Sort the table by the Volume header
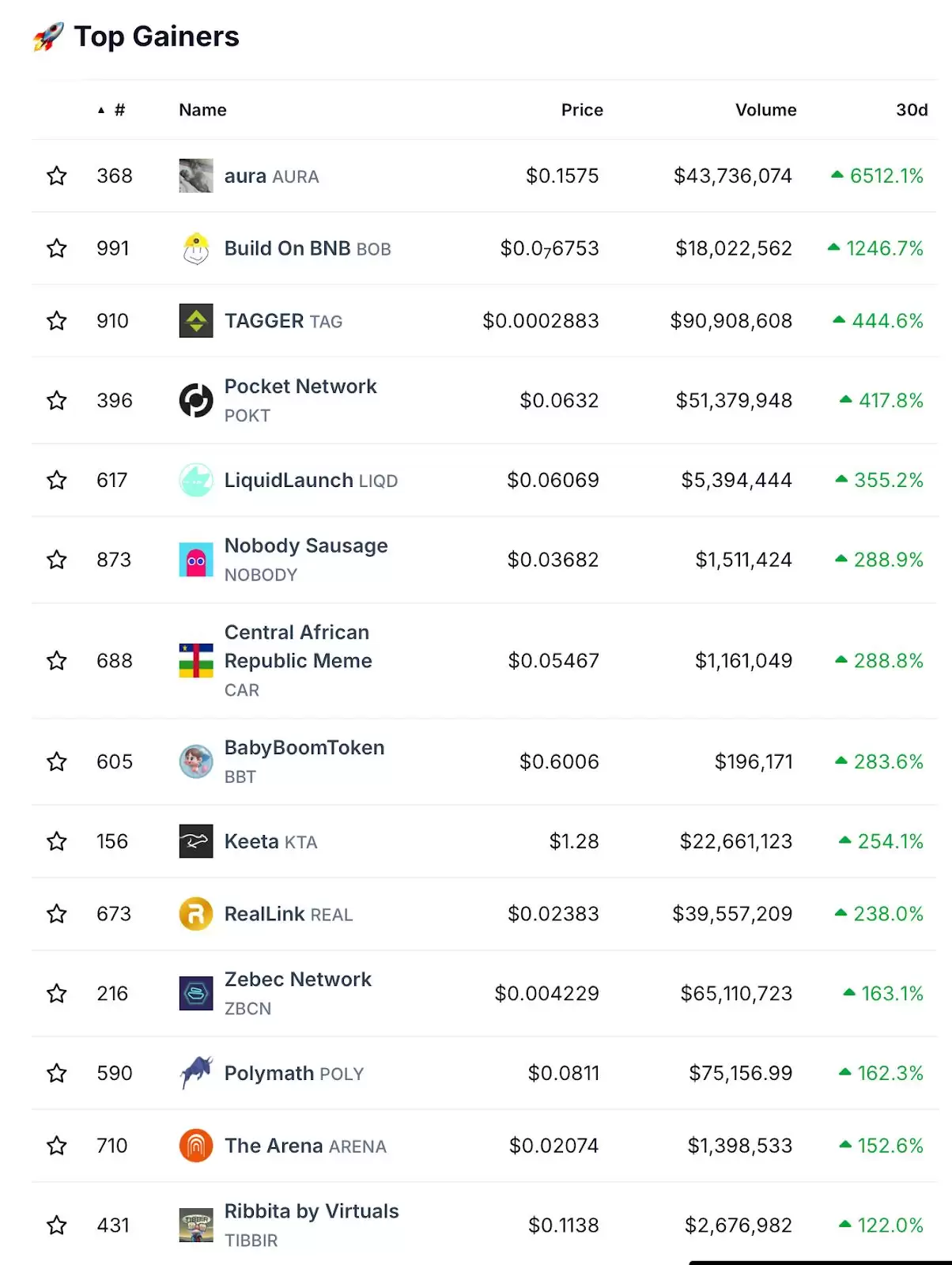This screenshot has height=1265, width=952. click(765, 110)
